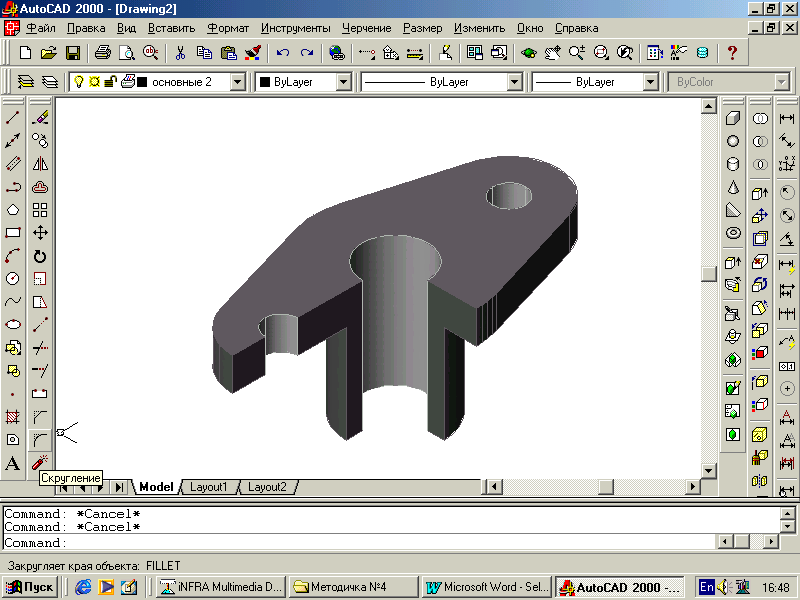Expand the ByColor plot style dropdown
This screenshot has height=600, width=800.
(x=782, y=82)
